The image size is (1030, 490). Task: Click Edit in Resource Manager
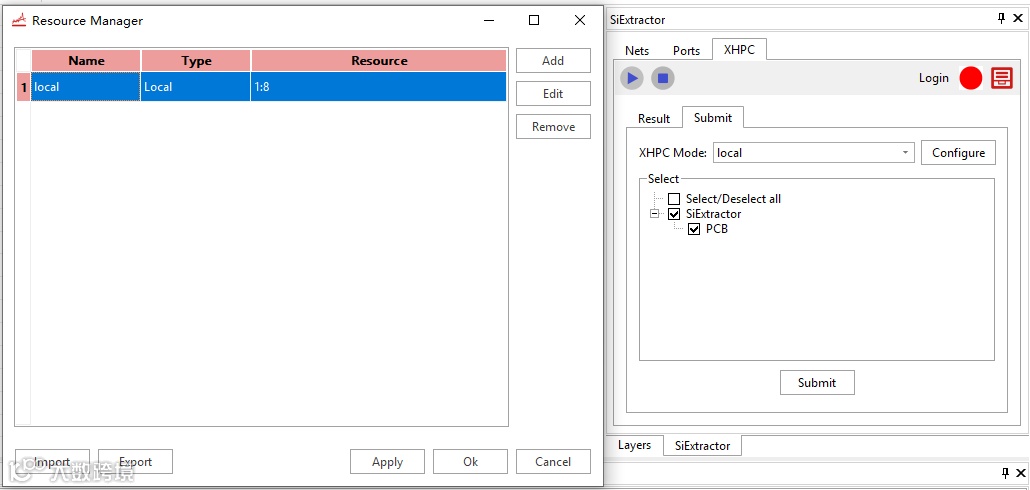pos(553,94)
